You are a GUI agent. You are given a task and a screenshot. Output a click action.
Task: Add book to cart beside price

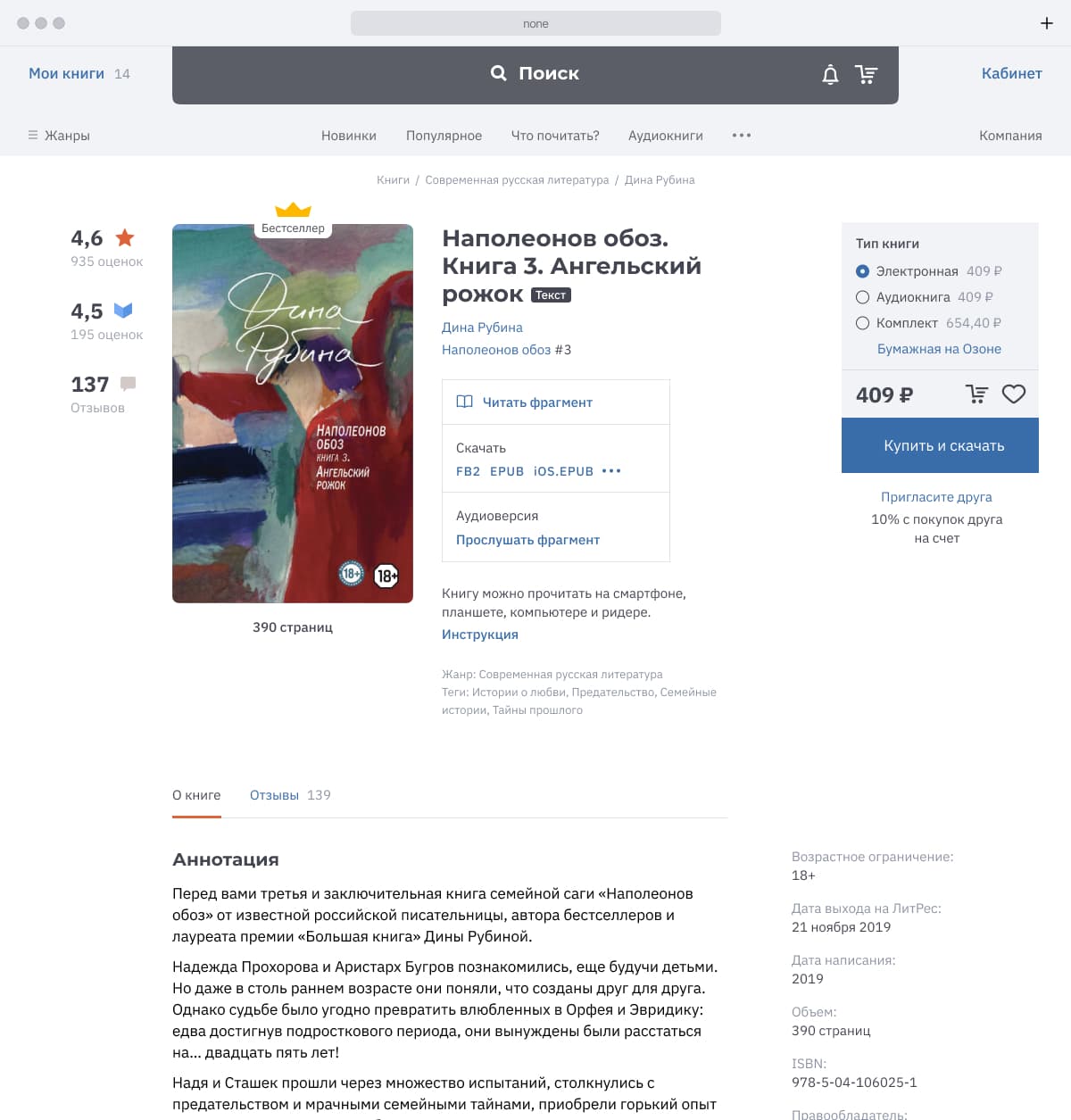(977, 394)
